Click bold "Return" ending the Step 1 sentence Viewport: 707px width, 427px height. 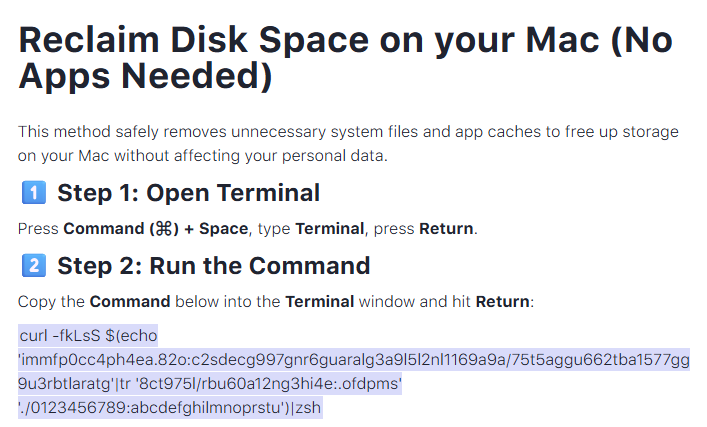[445, 229]
